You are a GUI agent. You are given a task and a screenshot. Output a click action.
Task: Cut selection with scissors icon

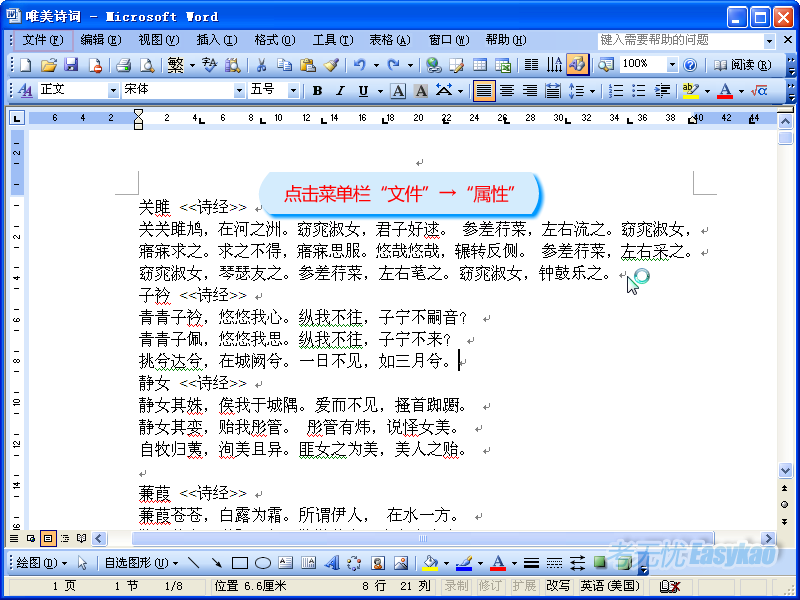261,65
